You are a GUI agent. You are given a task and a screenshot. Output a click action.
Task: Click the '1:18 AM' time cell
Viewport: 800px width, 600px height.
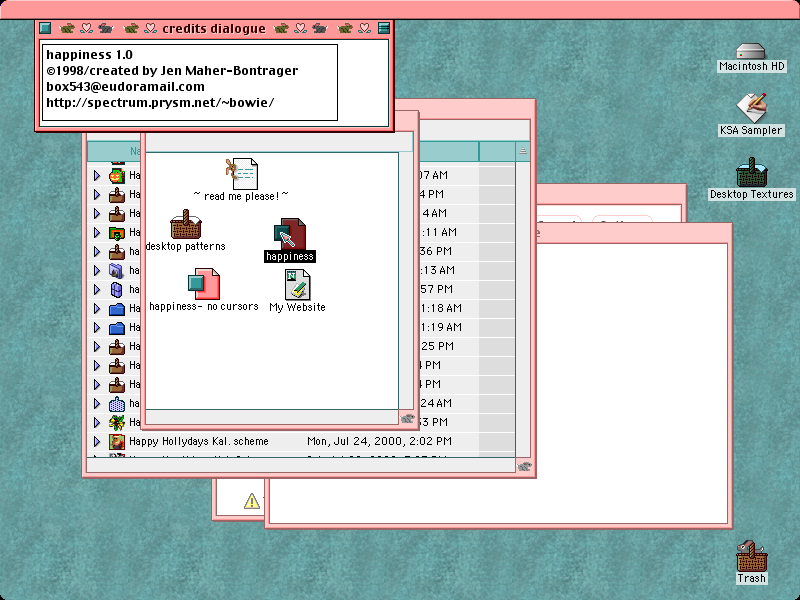442,308
